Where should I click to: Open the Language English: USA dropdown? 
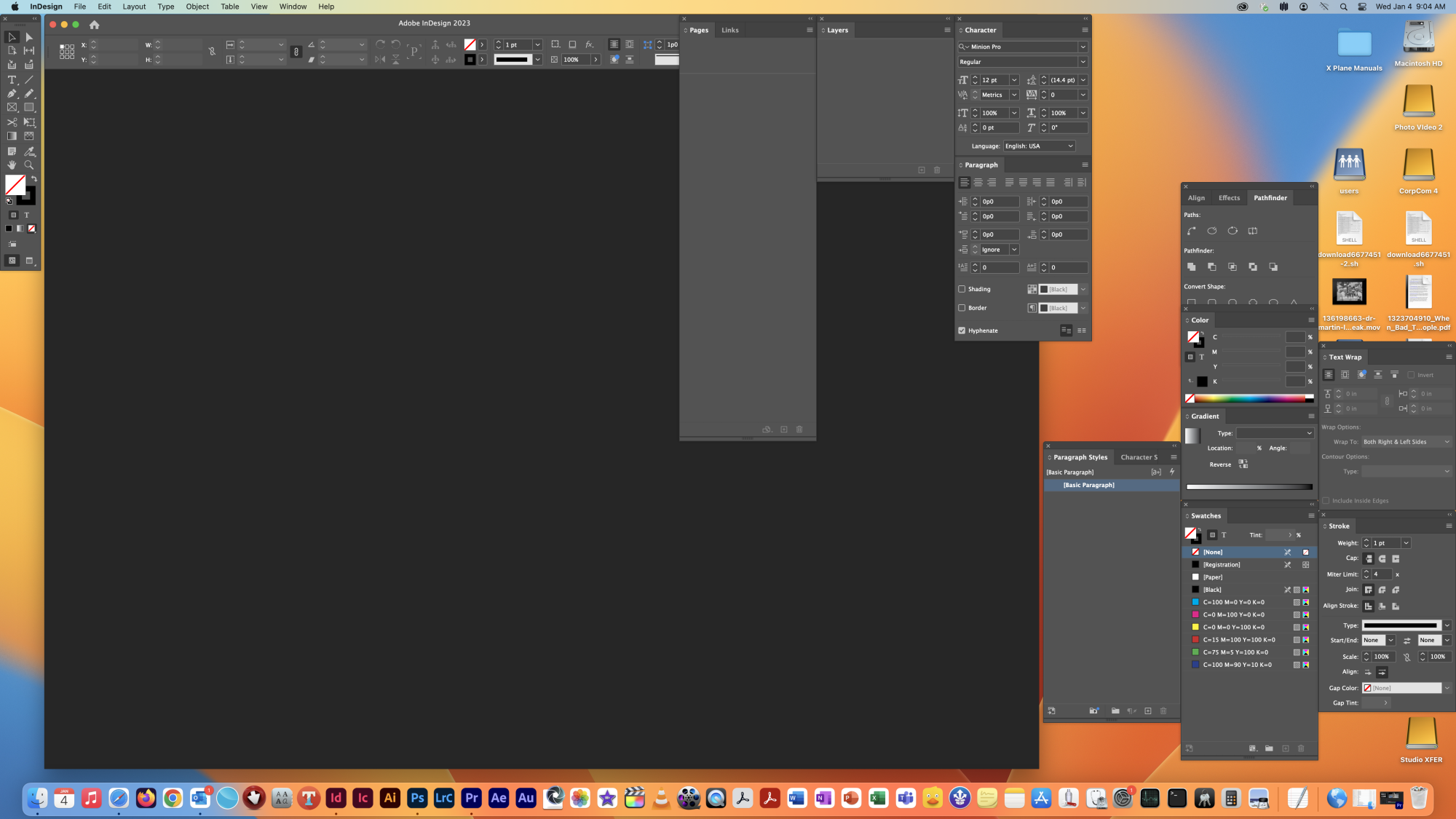coord(1070,146)
